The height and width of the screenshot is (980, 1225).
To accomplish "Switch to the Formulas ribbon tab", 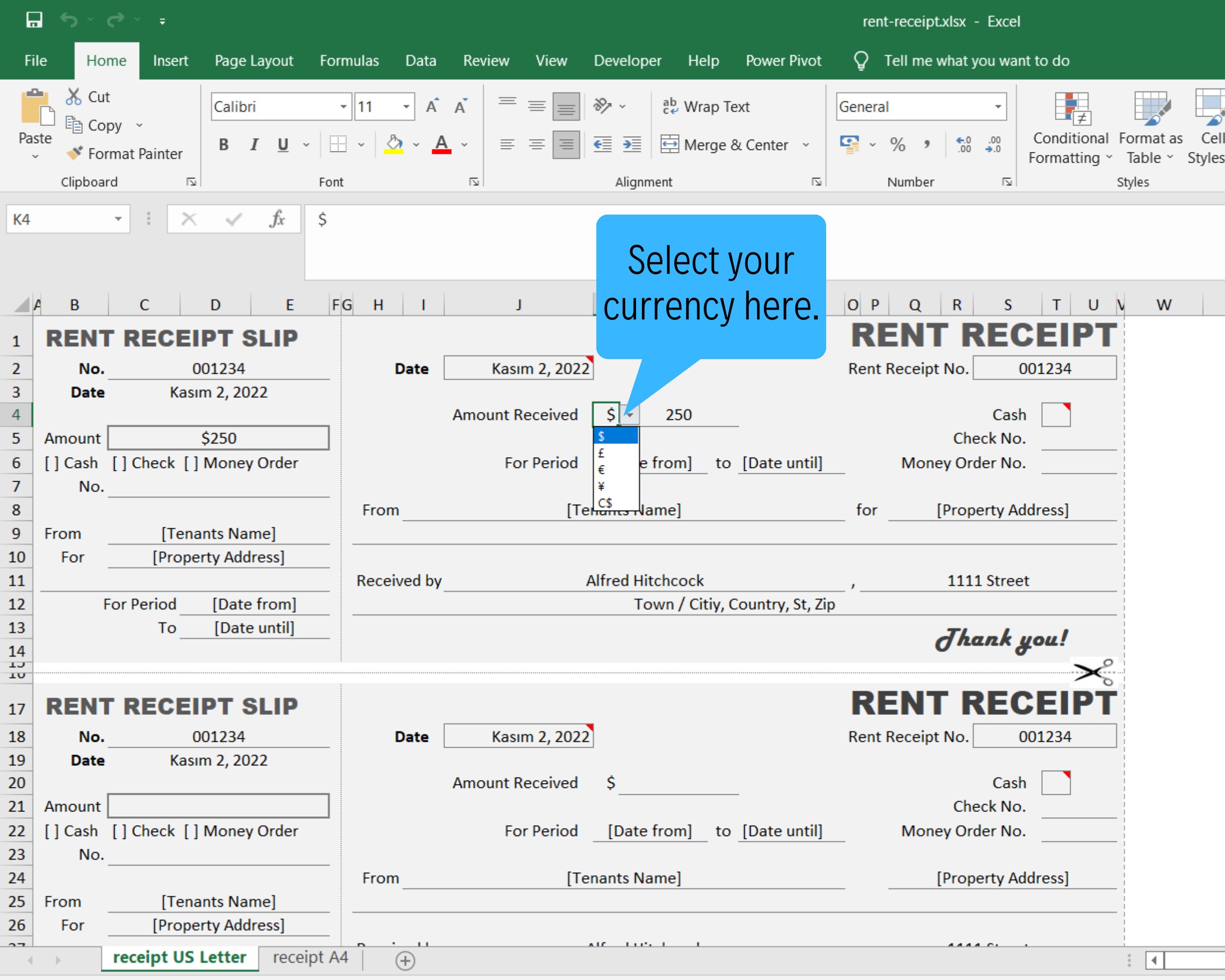I will 349,60.
